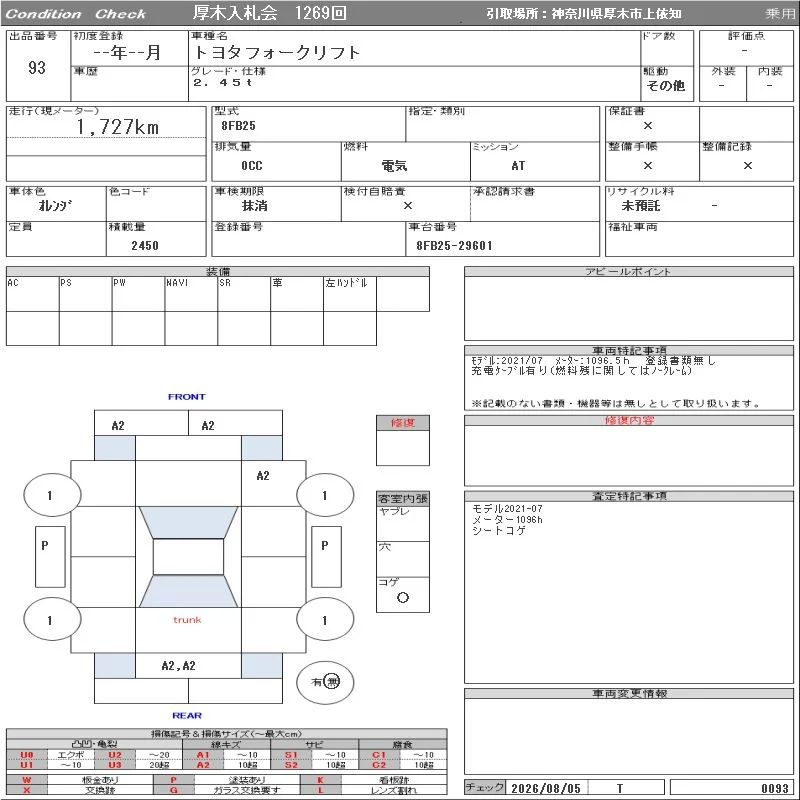This screenshot has width=800, height=800.
Task: Click the 充電ケーブル有り note line
Action: tap(581, 371)
